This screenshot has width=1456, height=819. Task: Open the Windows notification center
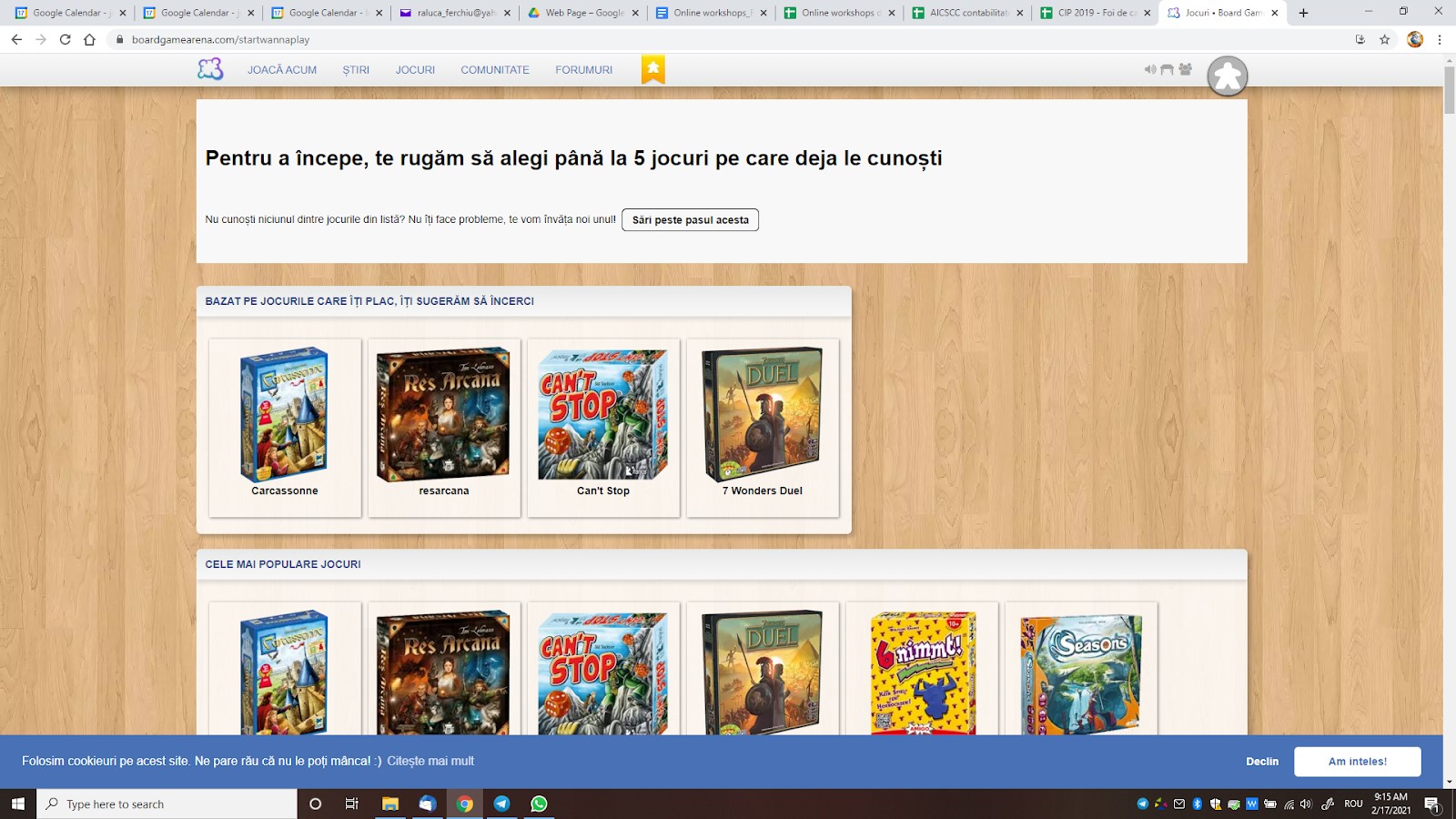[1432, 804]
